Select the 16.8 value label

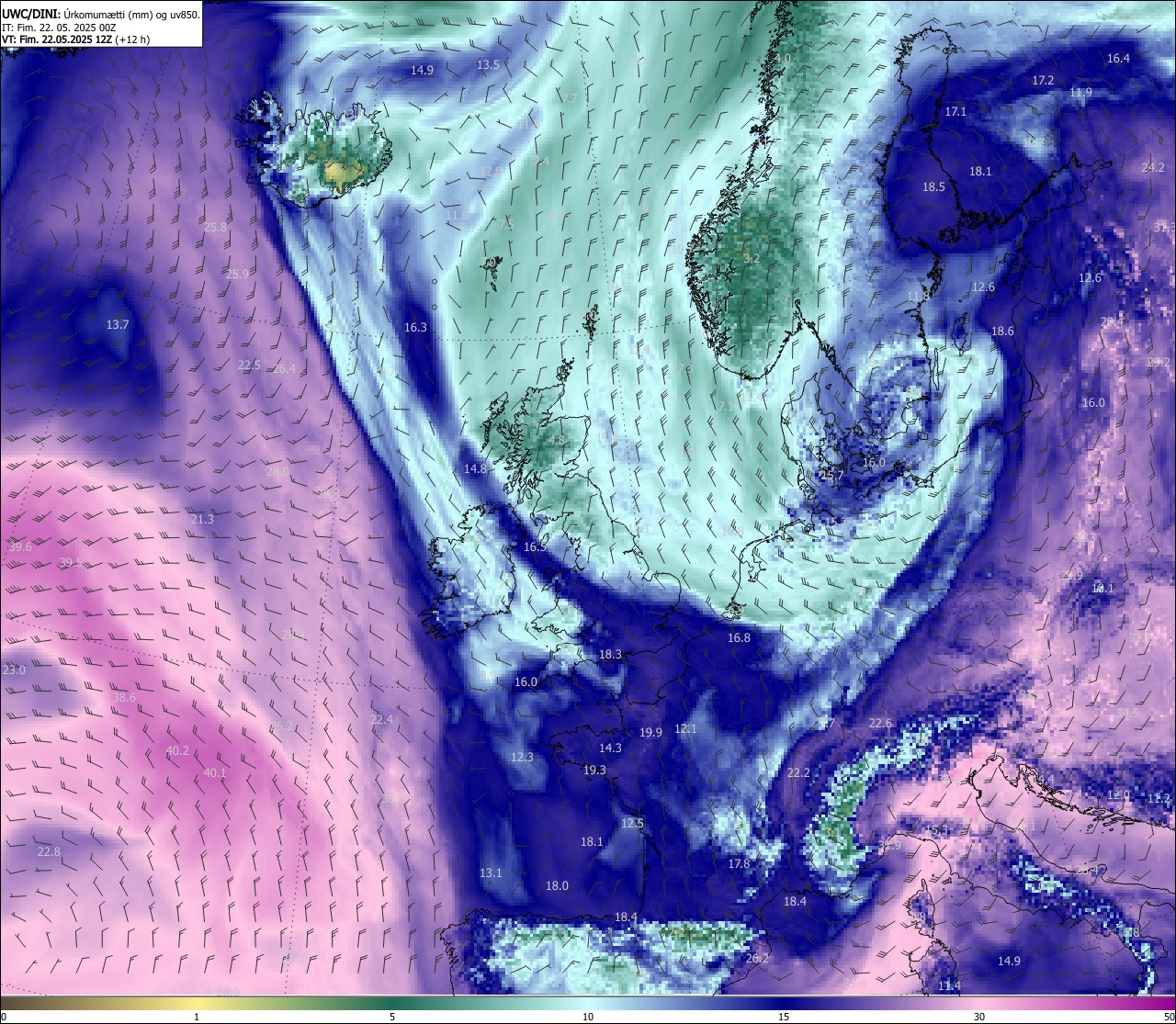(x=739, y=638)
